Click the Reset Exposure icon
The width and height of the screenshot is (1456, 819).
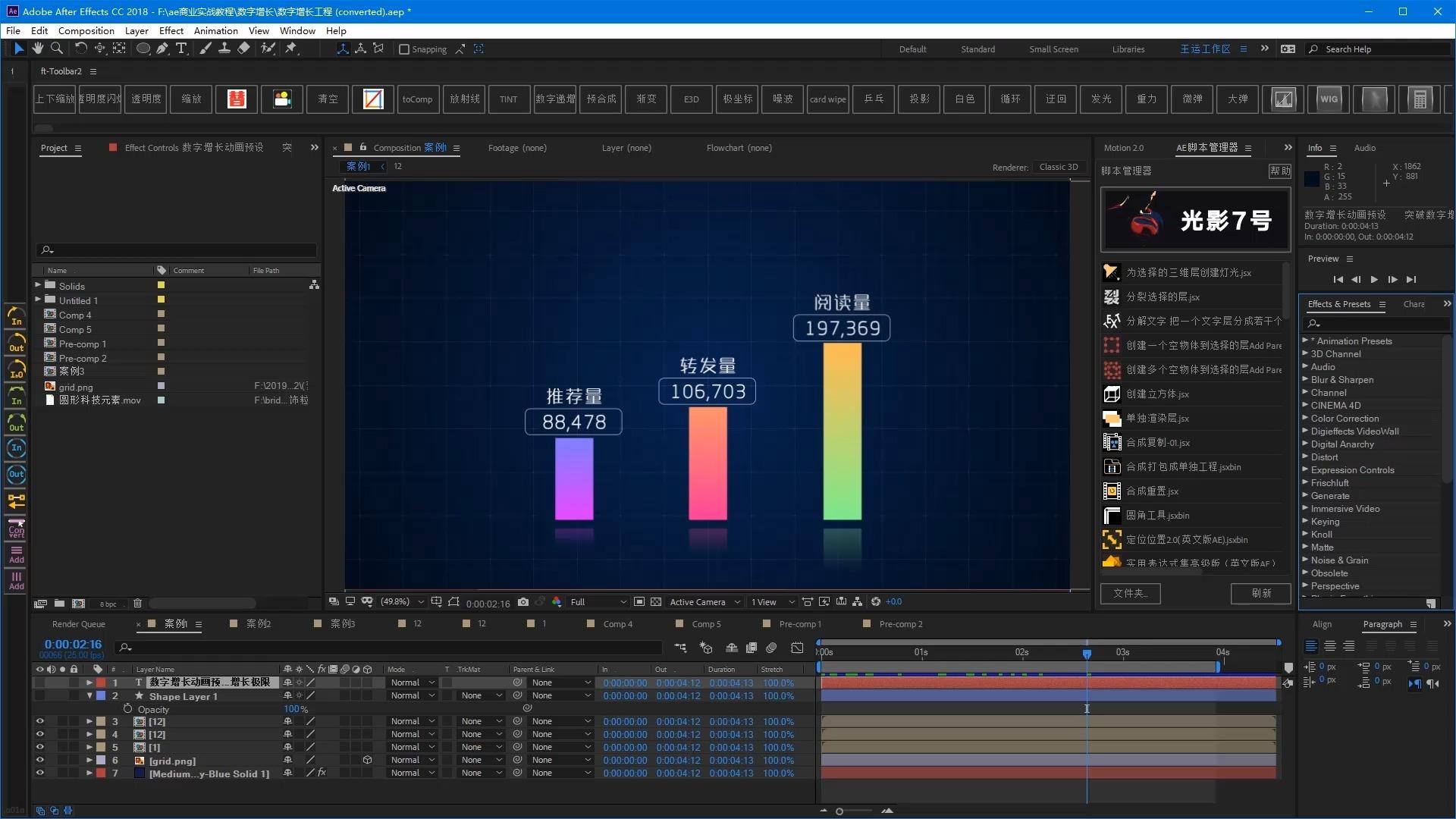click(x=876, y=602)
